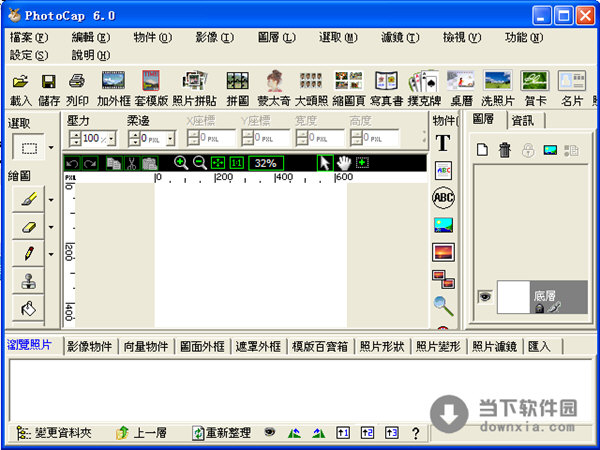Image resolution: width=600 pixels, height=450 pixels.
Task: Expand the selection tool dropdown arrow
Action: [51, 147]
